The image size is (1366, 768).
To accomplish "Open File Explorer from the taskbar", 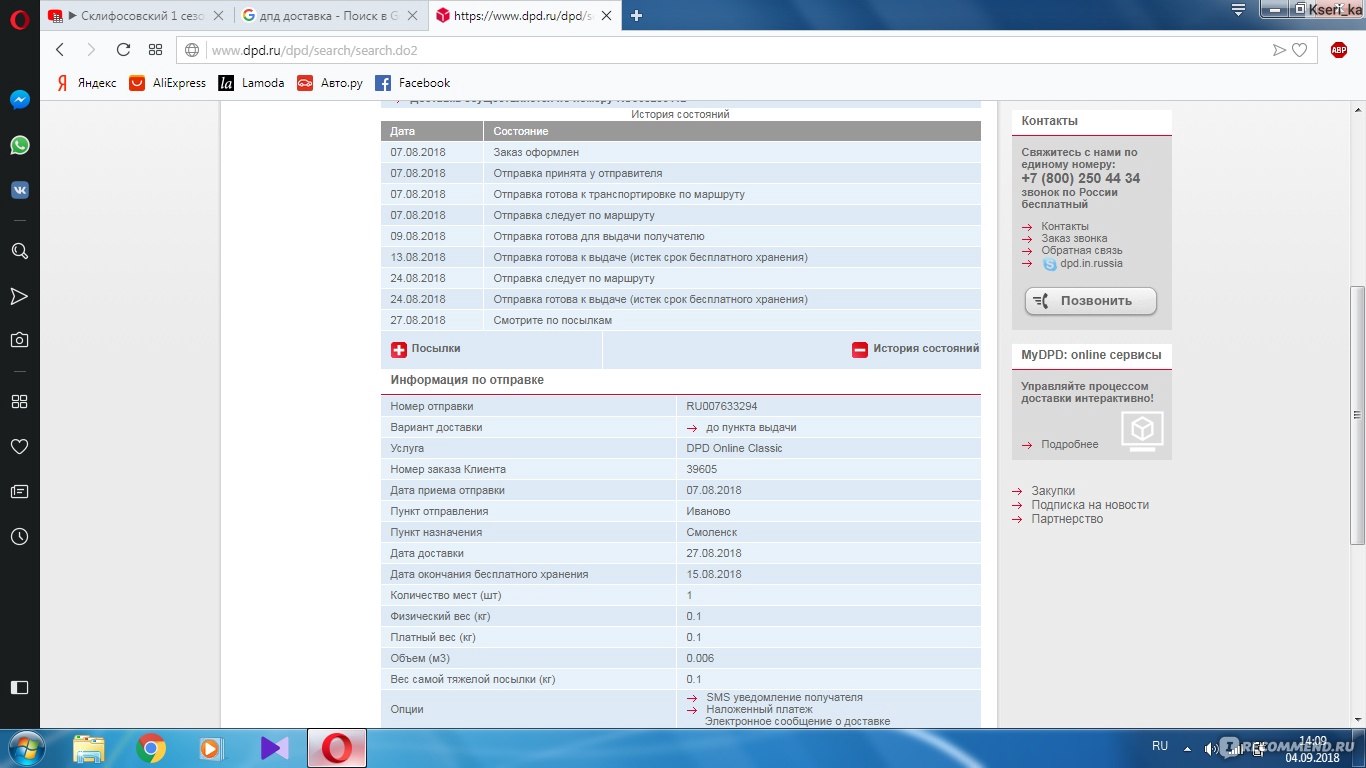I will [89, 748].
